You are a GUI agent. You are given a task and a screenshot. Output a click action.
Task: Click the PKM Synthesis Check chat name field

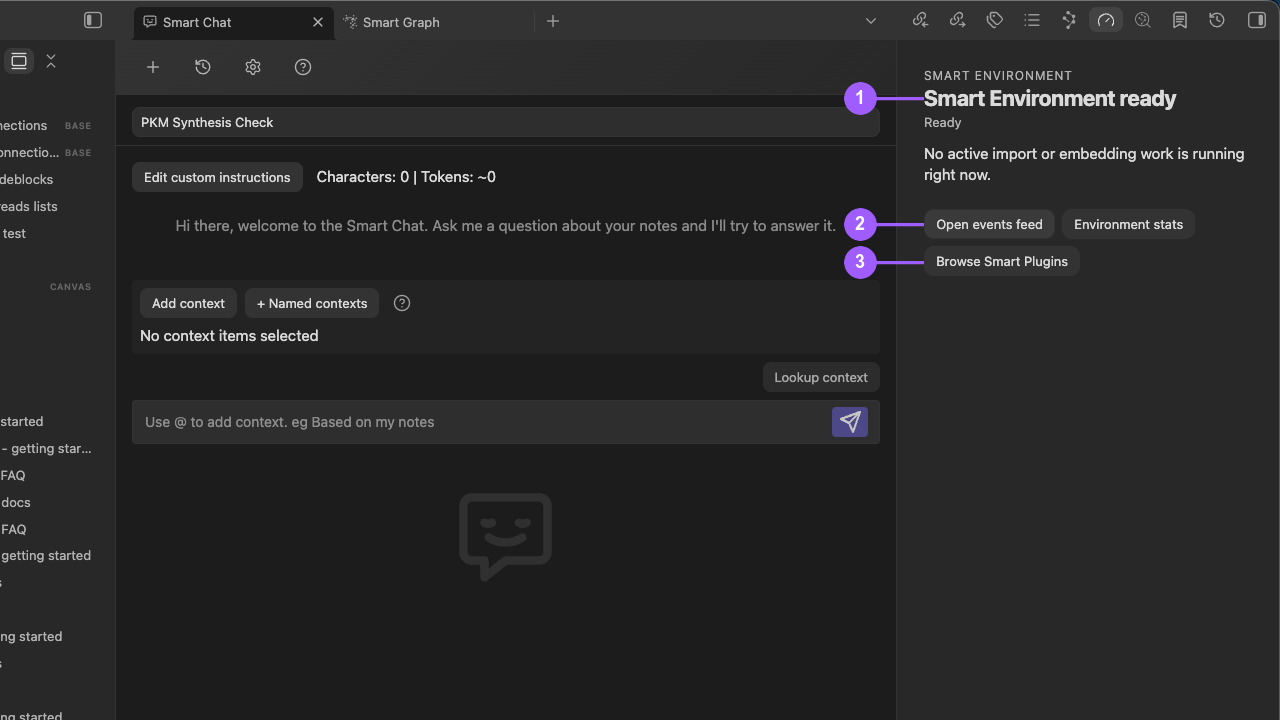(x=506, y=122)
